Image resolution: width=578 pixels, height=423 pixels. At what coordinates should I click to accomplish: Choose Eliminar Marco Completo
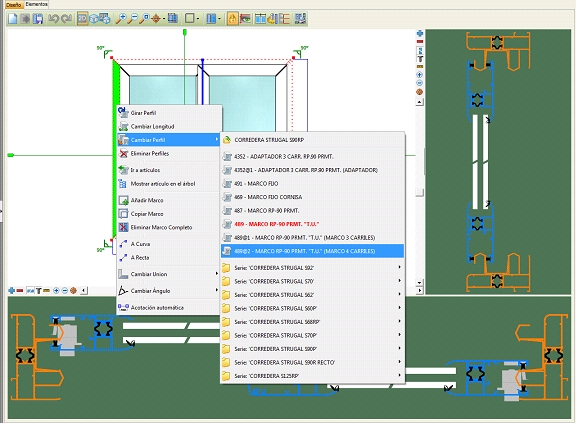coord(170,227)
